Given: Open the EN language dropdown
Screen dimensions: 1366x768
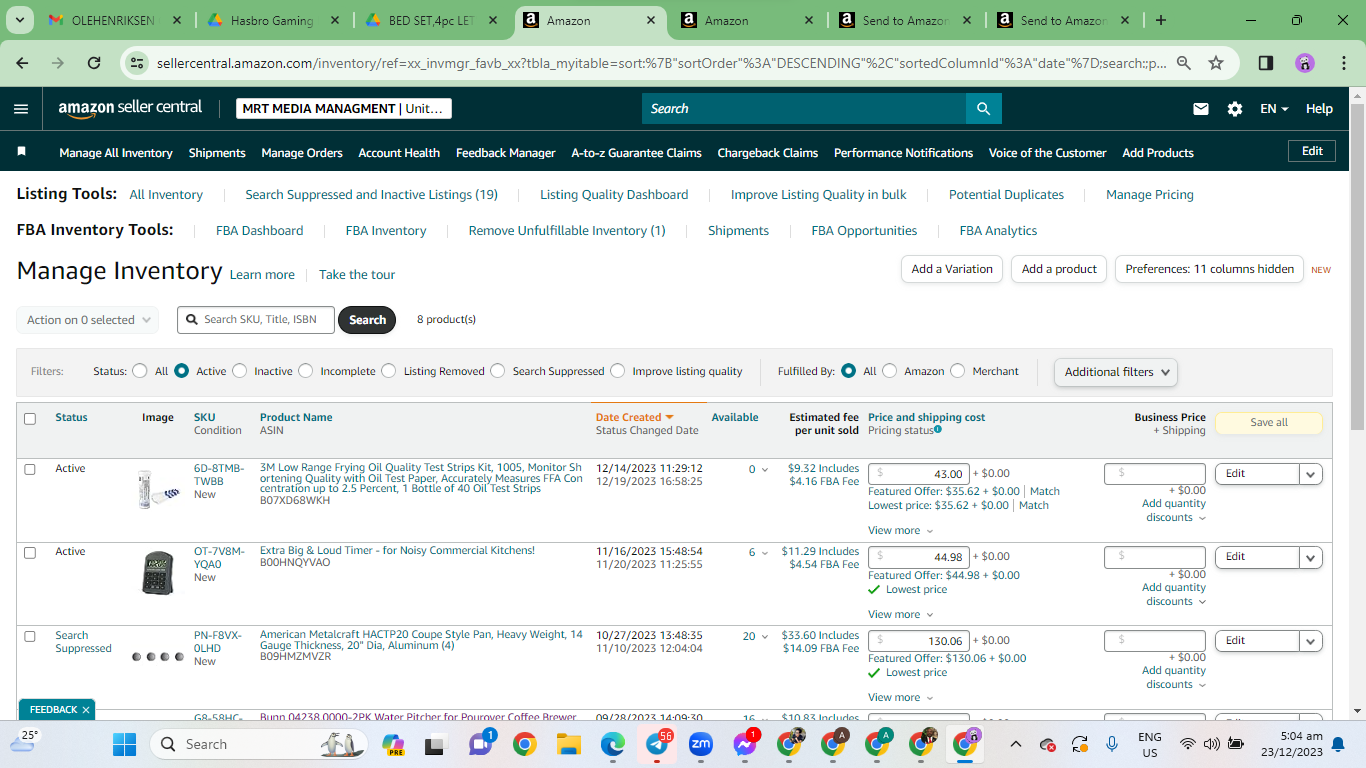Looking at the screenshot, I should click(x=1274, y=109).
